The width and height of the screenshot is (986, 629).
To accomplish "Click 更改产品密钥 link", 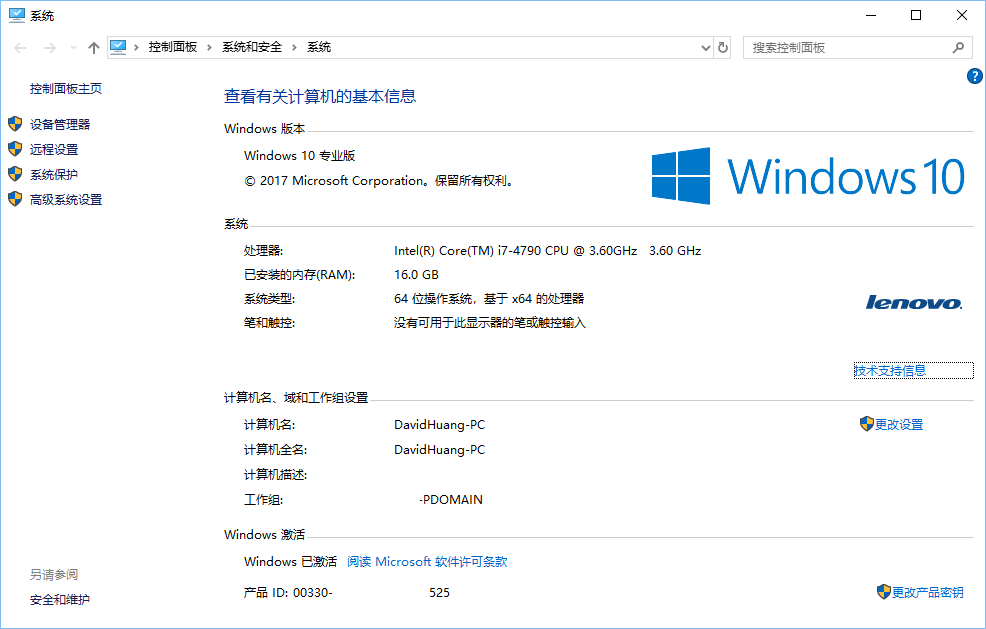I will (x=928, y=593).
